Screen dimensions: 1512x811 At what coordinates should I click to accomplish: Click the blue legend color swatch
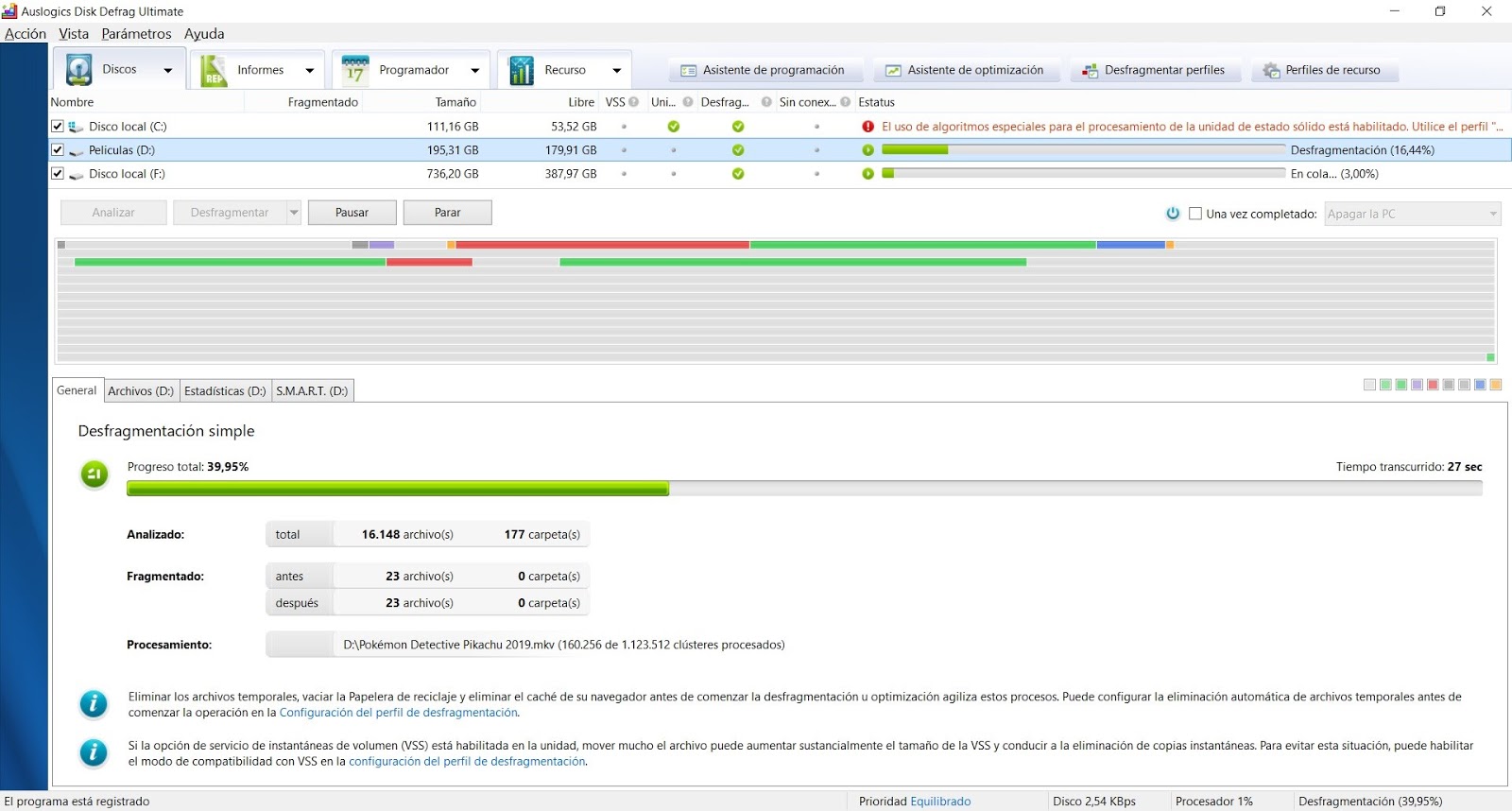click(x=1480, y=385)
